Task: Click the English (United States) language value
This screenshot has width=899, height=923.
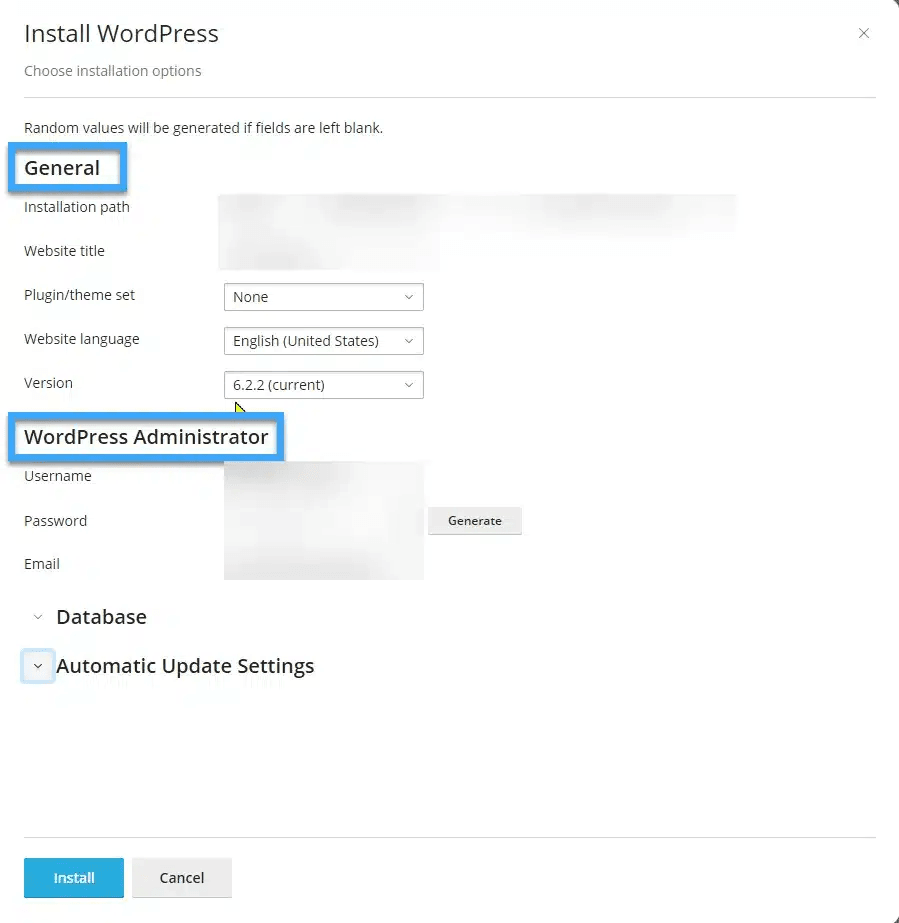Action: [306, 341]
